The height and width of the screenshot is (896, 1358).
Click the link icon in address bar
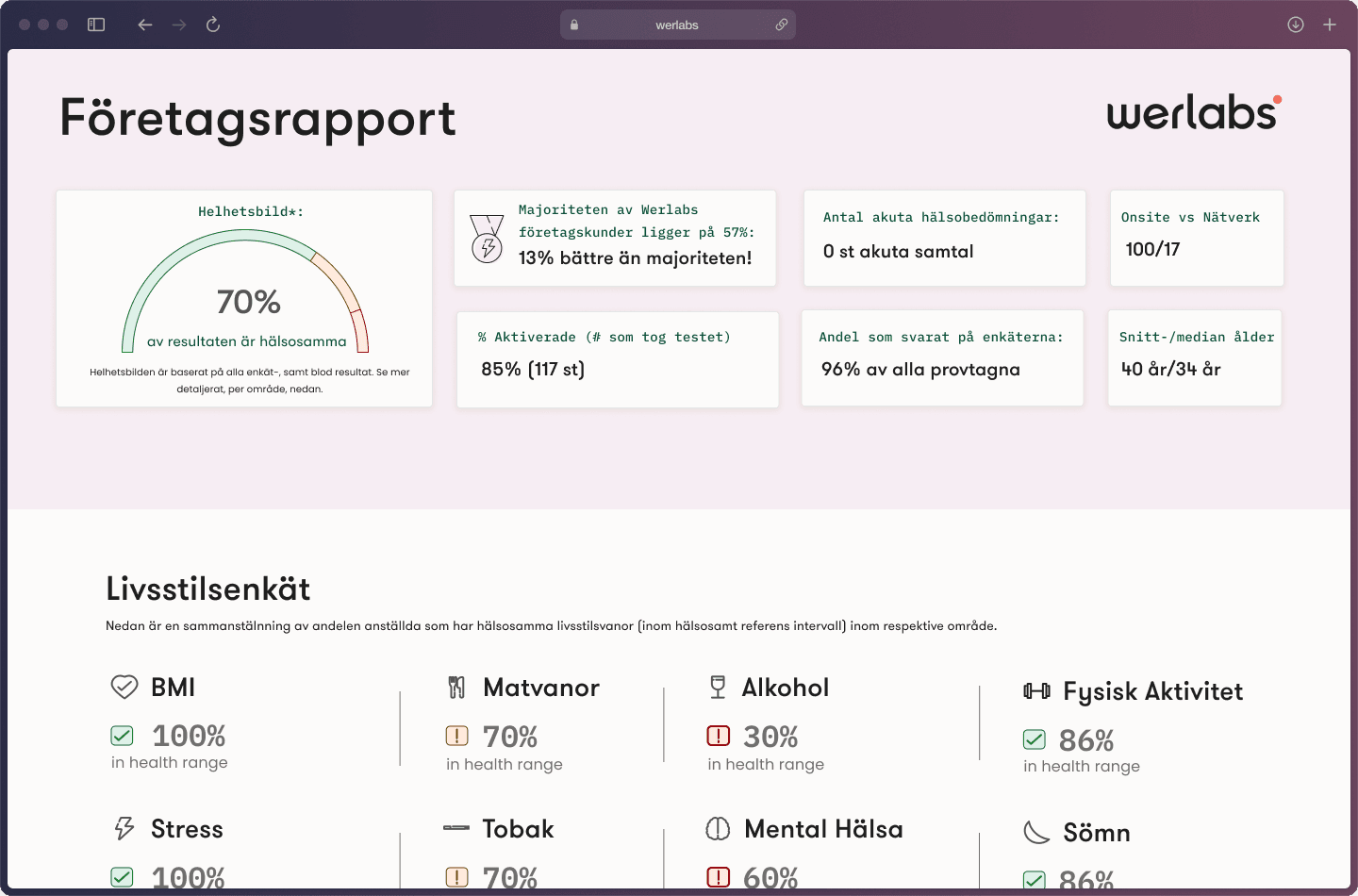pyautogui.click(x=782, y=25)
